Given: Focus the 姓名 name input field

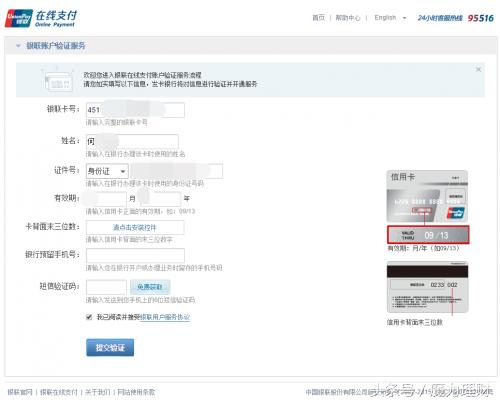Looking at the screenshot, I should click(132, 141).
